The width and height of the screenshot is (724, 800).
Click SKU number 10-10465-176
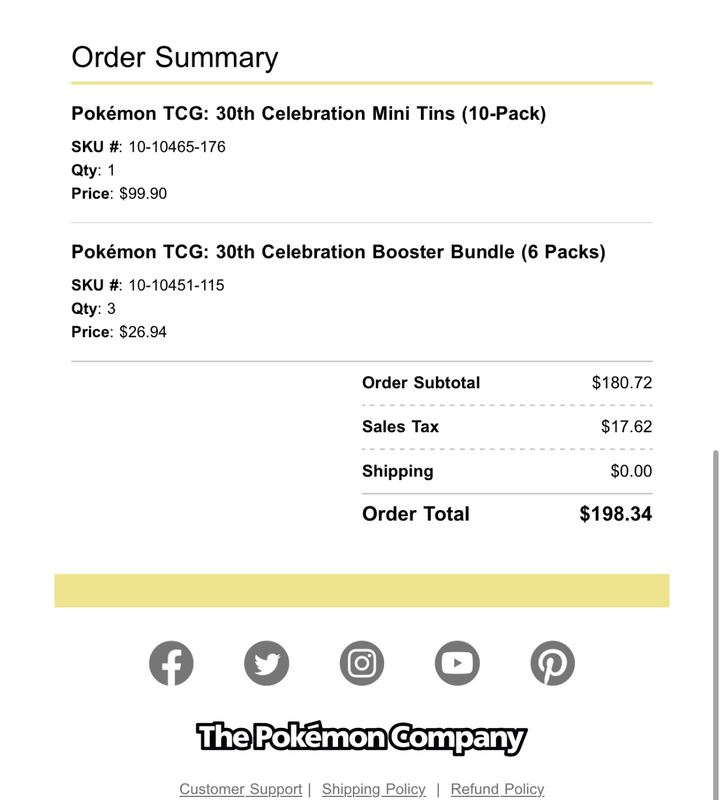pyautogui.click(x=177, y=147)
